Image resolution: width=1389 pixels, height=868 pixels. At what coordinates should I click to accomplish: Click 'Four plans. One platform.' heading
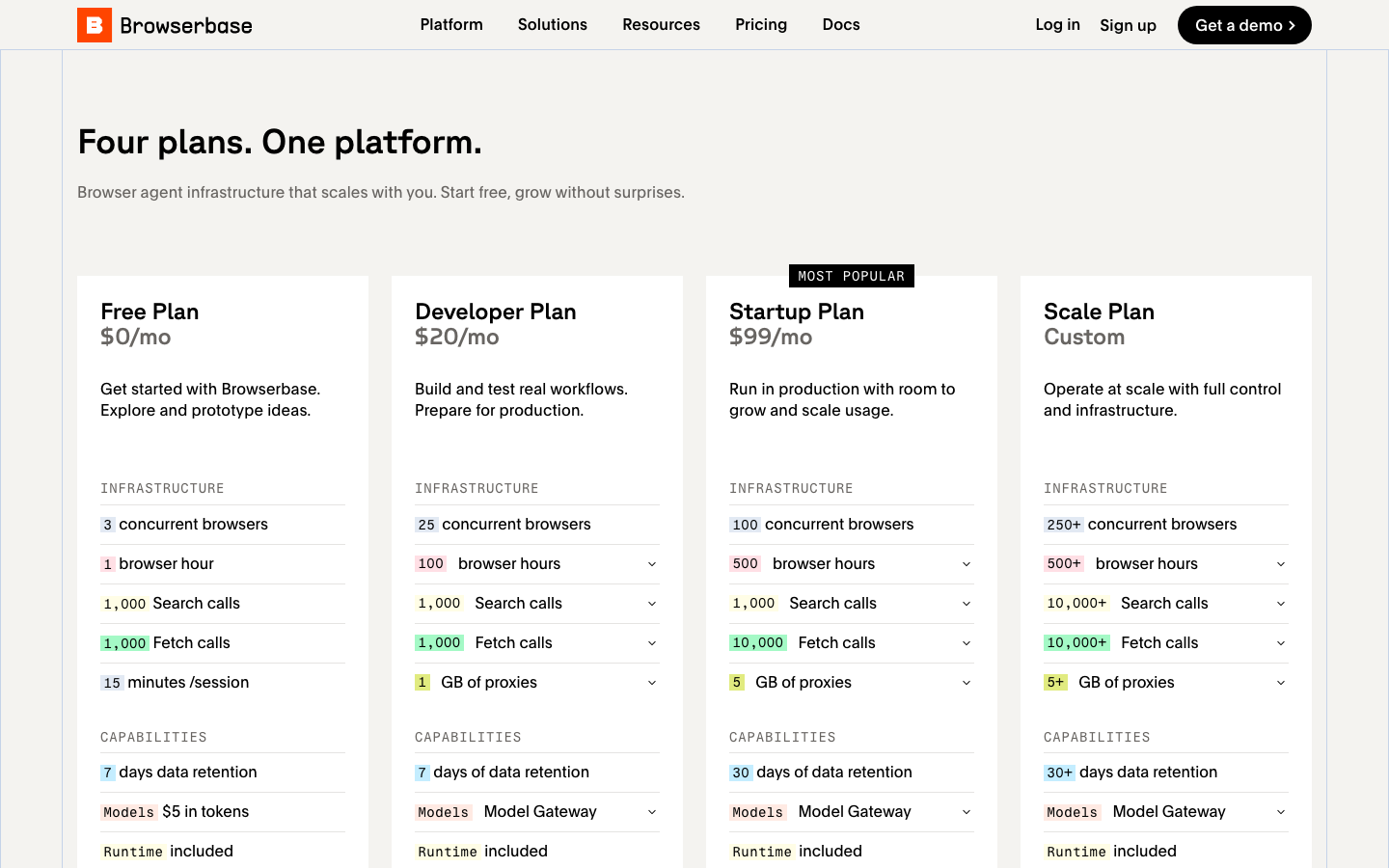(280, 142)
